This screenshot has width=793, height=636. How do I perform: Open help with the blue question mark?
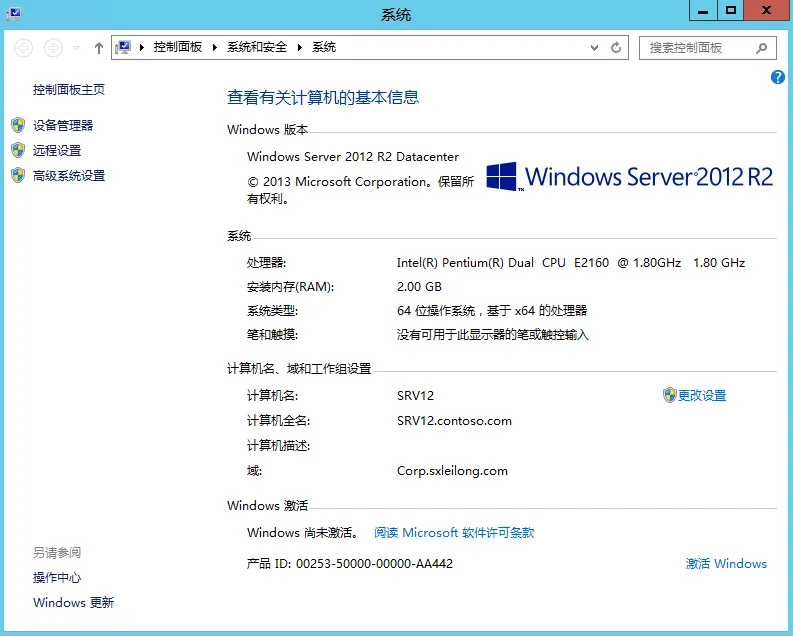coord(778,77)
